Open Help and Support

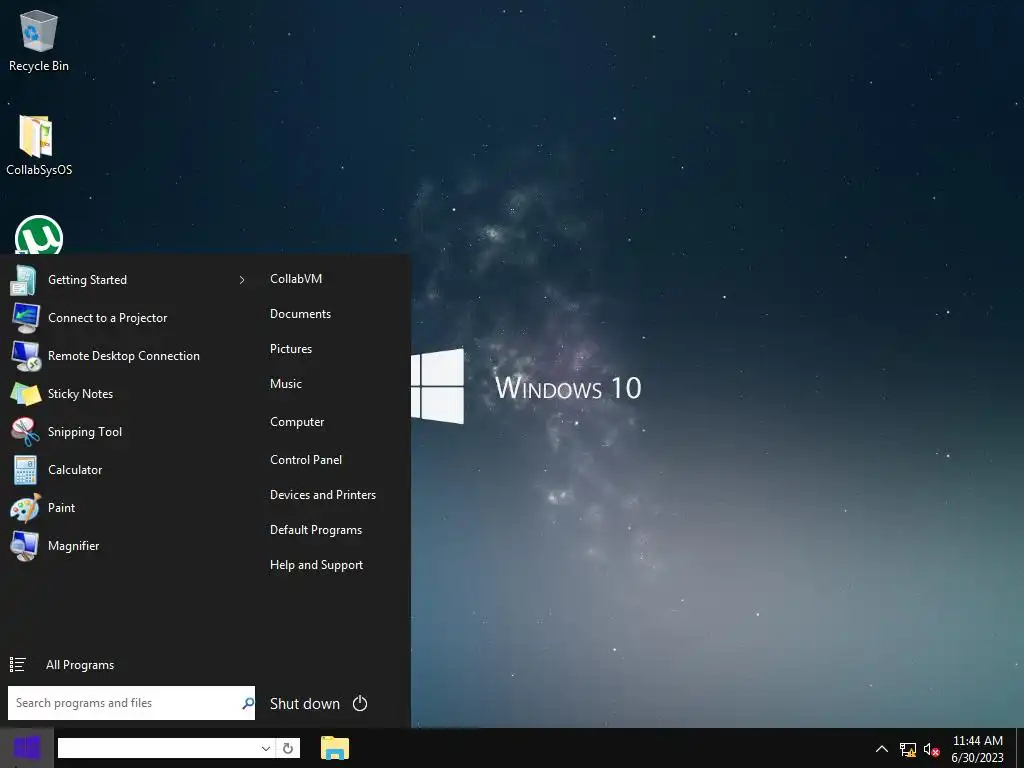point(316,565)
